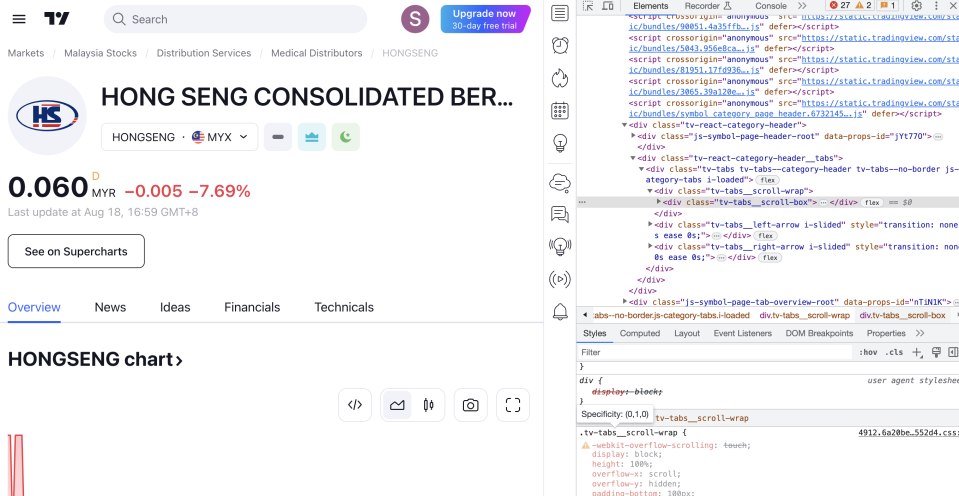Toggle the computed styles sidebar icon
The image size is (959, 496).
click(x=953, y=352)
